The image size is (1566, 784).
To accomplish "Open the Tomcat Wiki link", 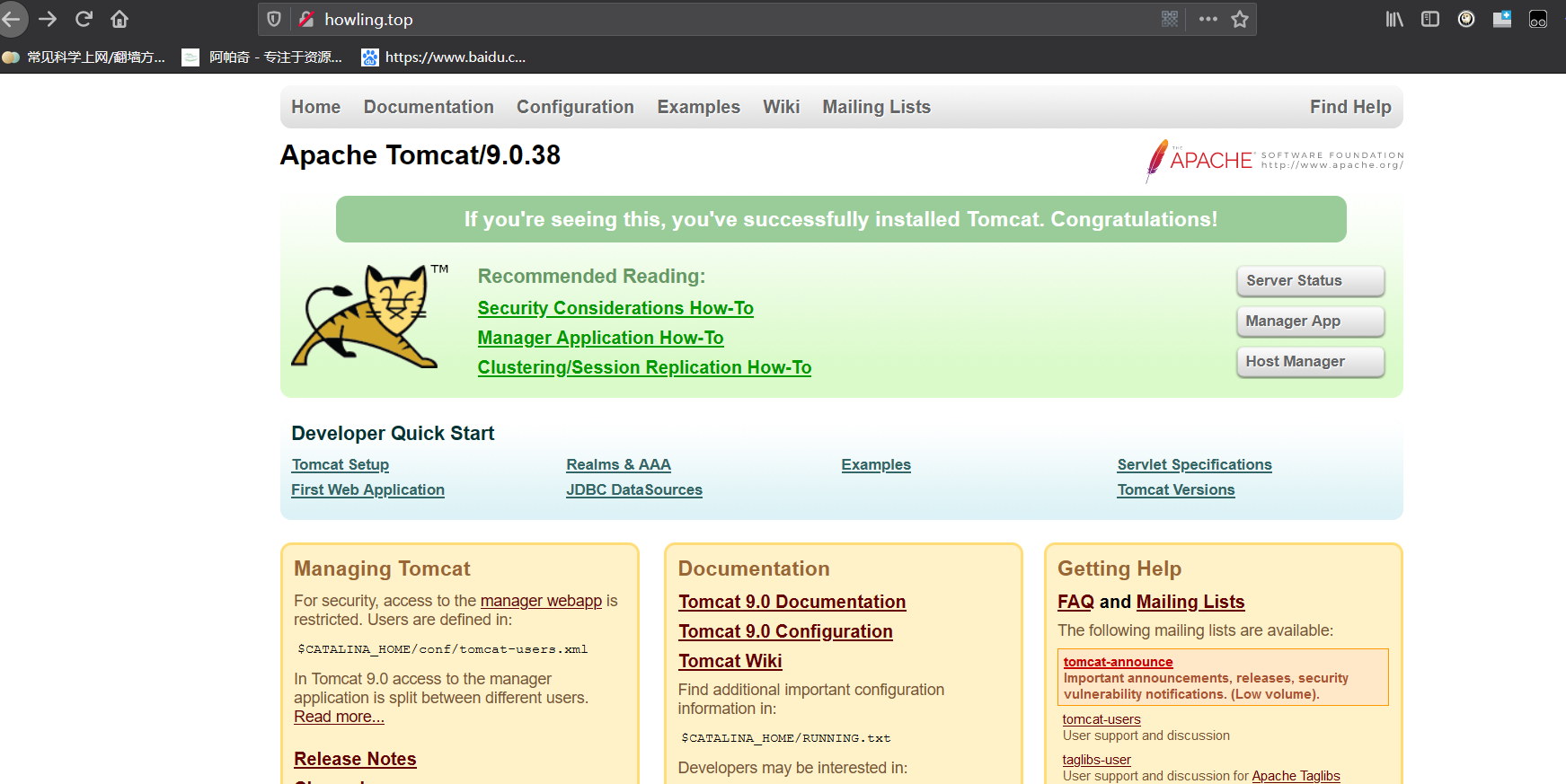I will click(730, 661).
